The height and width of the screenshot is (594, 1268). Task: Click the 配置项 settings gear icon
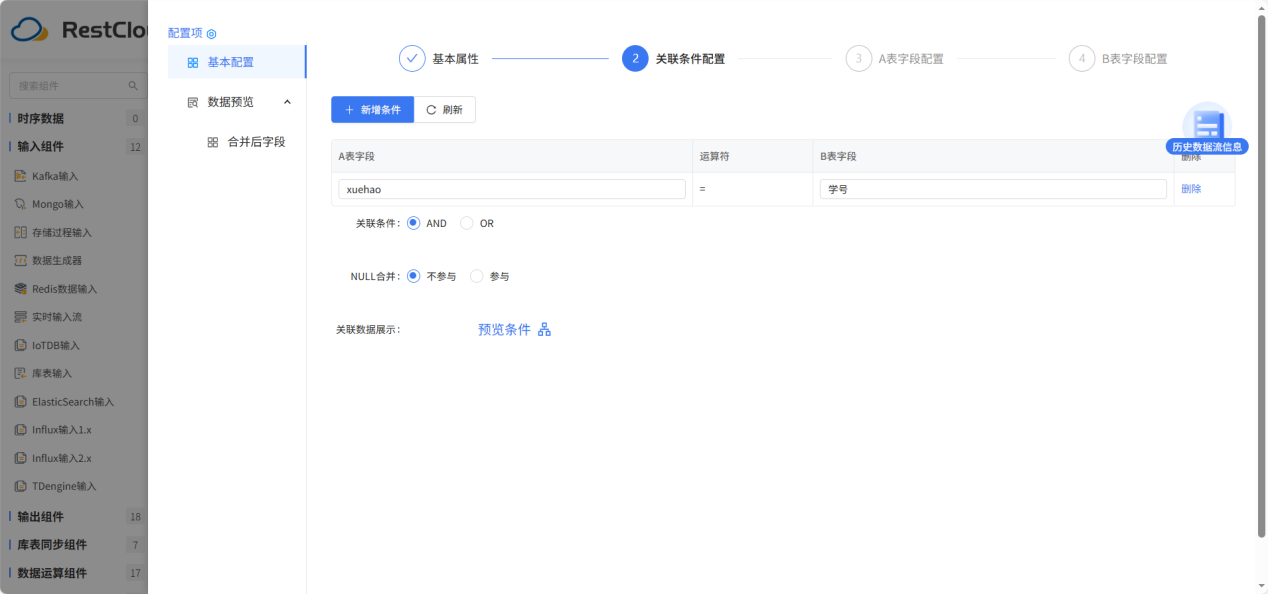click(x=210, y=32)
